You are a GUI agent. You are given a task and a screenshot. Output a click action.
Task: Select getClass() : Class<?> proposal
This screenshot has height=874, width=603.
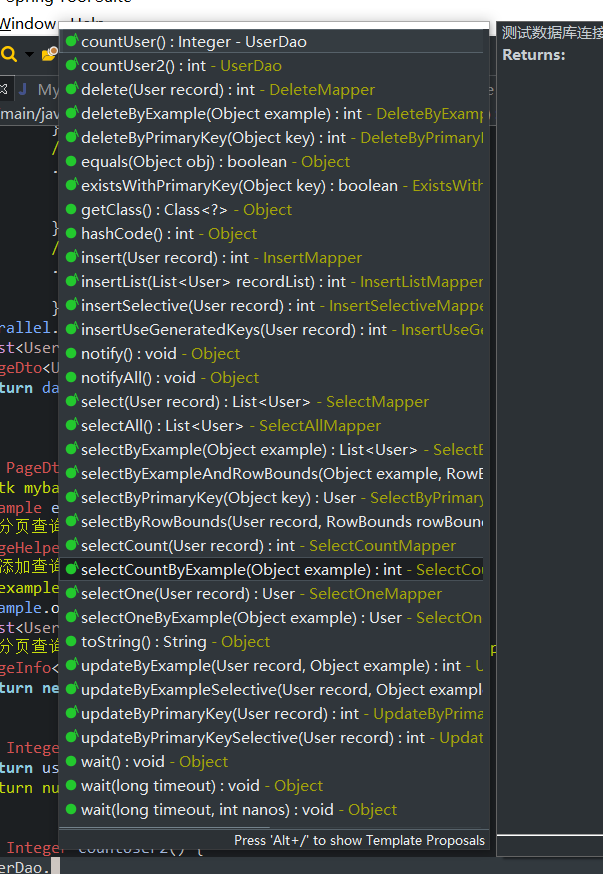(271, 210)
